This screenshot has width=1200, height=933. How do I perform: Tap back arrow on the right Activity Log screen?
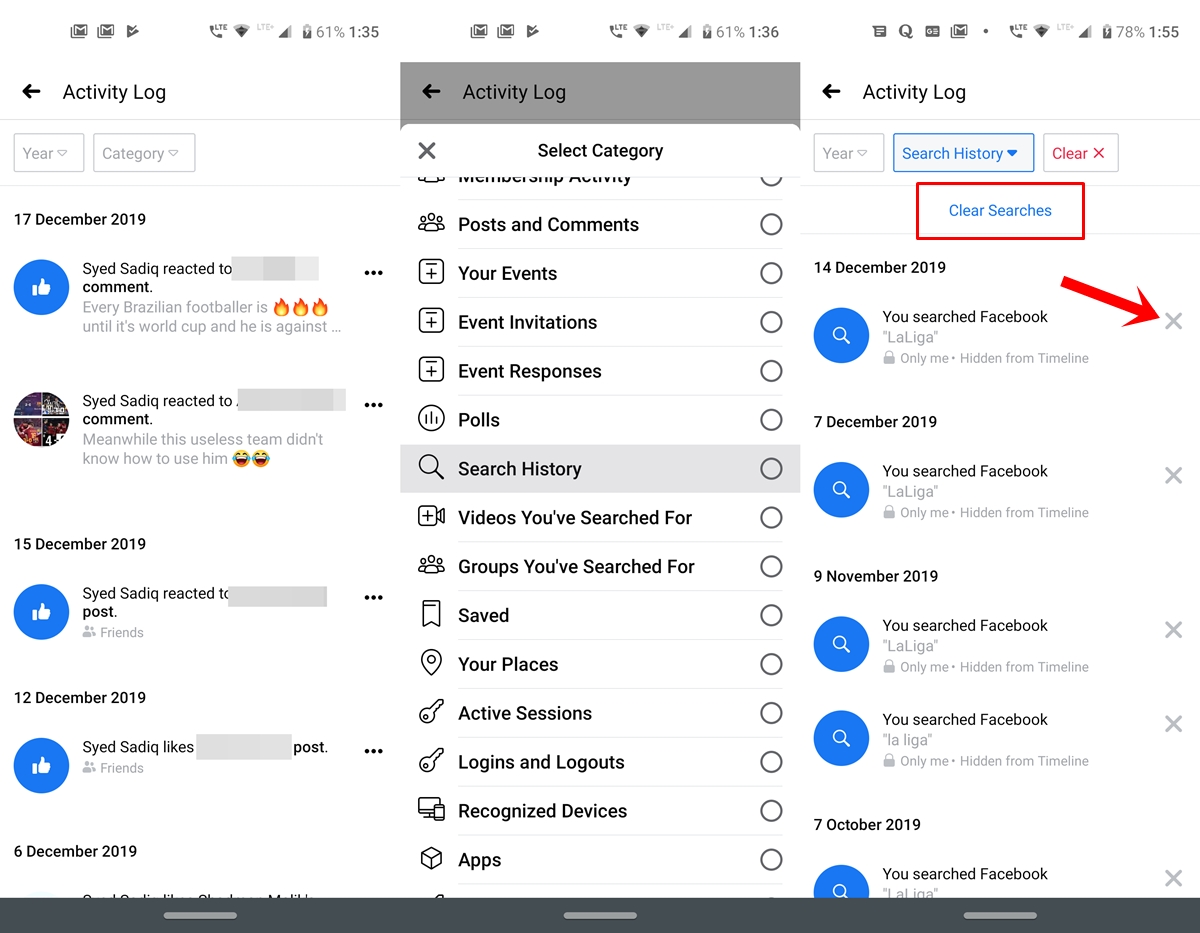tap(832, 92)
